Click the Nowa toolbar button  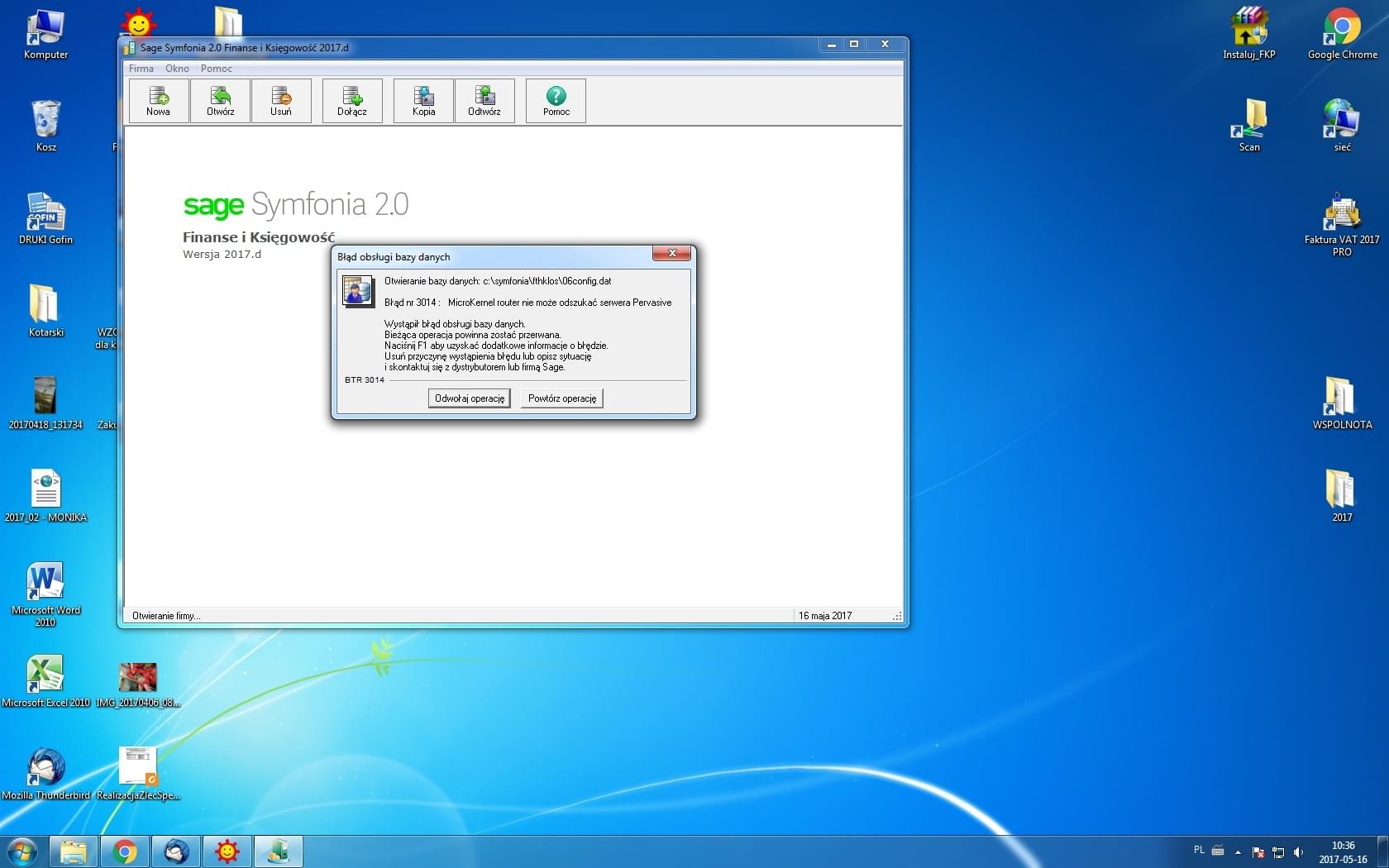point(159,101)
